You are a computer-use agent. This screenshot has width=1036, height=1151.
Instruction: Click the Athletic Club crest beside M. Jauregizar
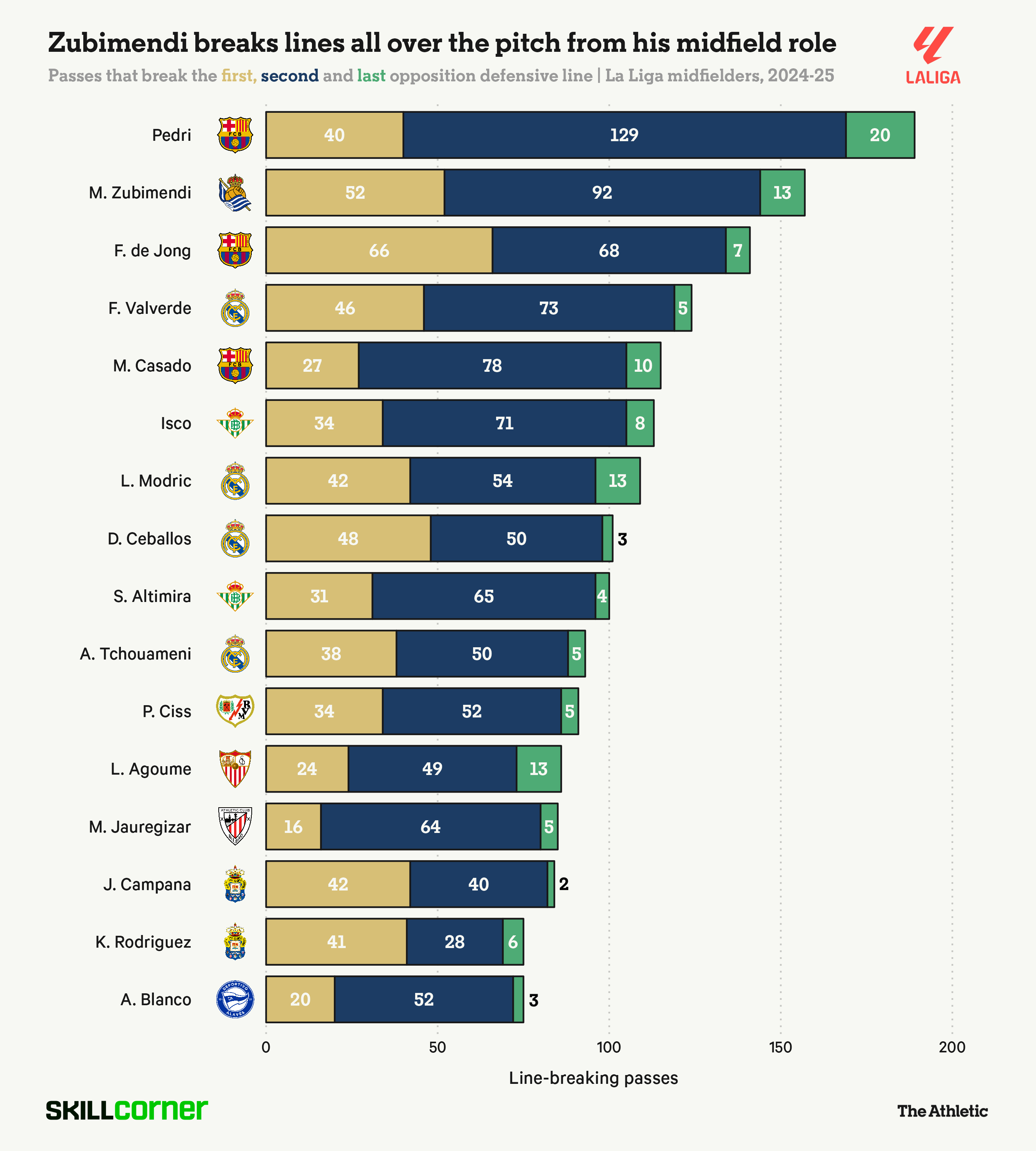[x=234, y=826]
